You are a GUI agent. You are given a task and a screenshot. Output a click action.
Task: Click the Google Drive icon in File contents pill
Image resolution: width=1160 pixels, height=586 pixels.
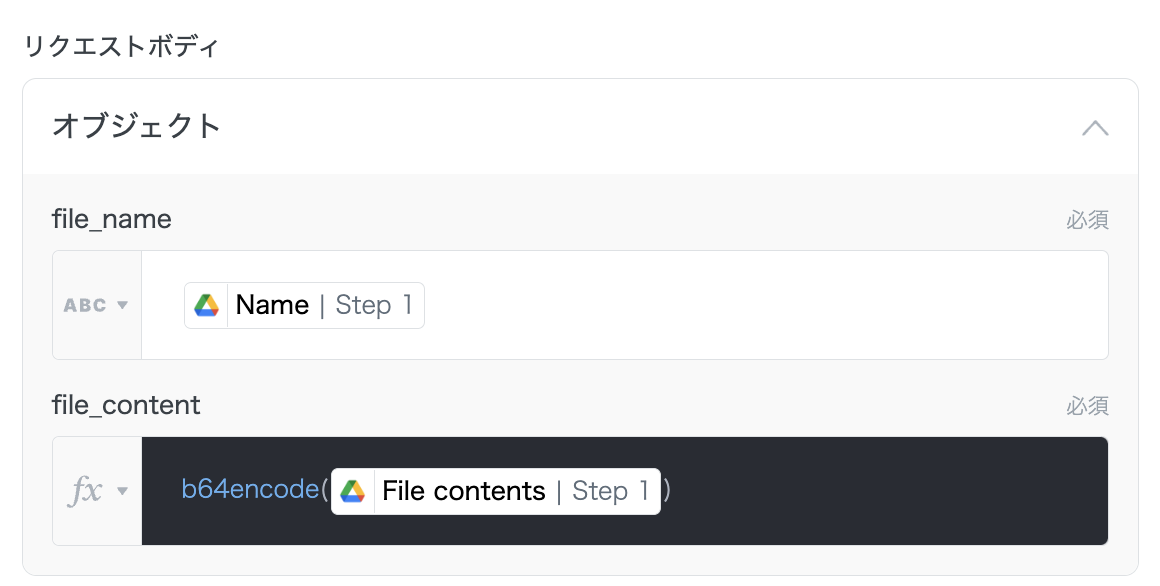click(353, 491)
